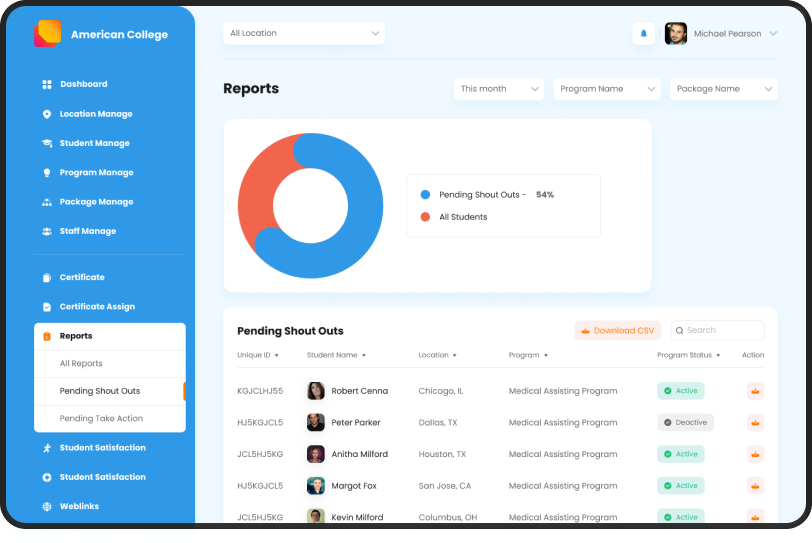Click the Chicago, IL location cell
812x543 pixels.
441,391
